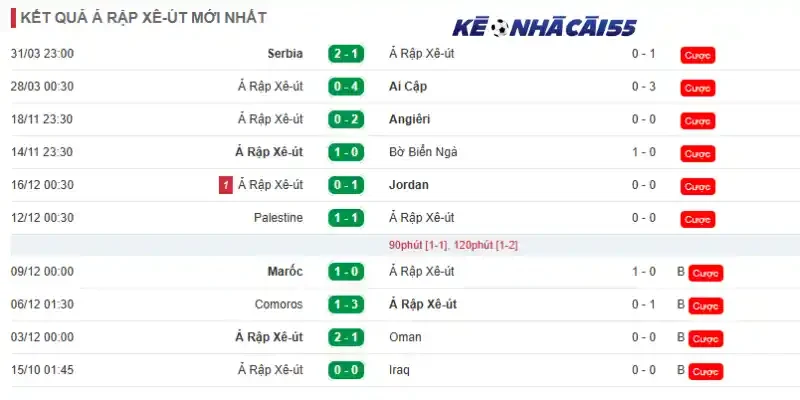Screen dimensions: 800x400
Task: Click Cược button for Jordan match
Action: click(x=697, y=187)
